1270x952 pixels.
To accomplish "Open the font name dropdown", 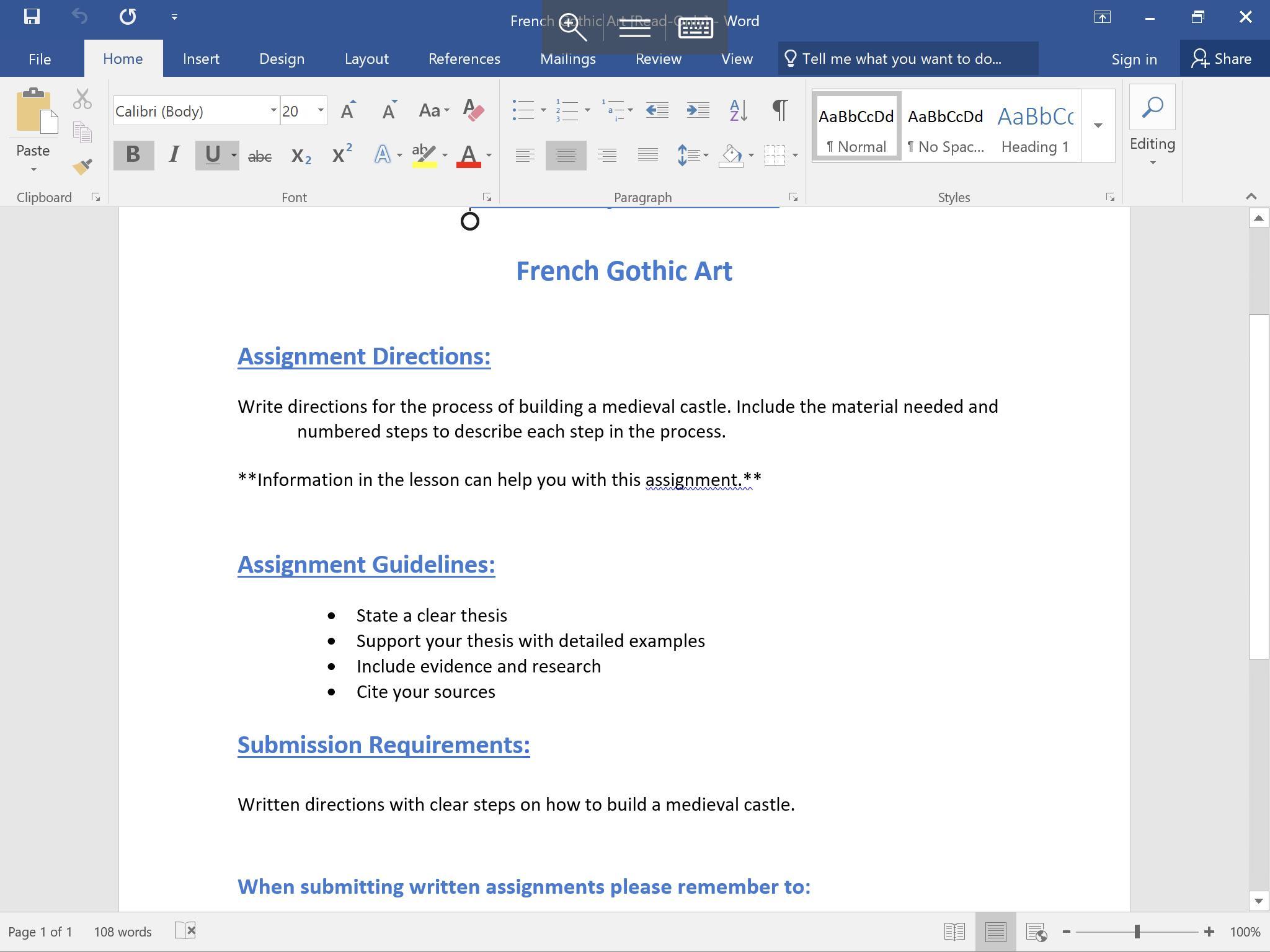I will tap(273, 111).
